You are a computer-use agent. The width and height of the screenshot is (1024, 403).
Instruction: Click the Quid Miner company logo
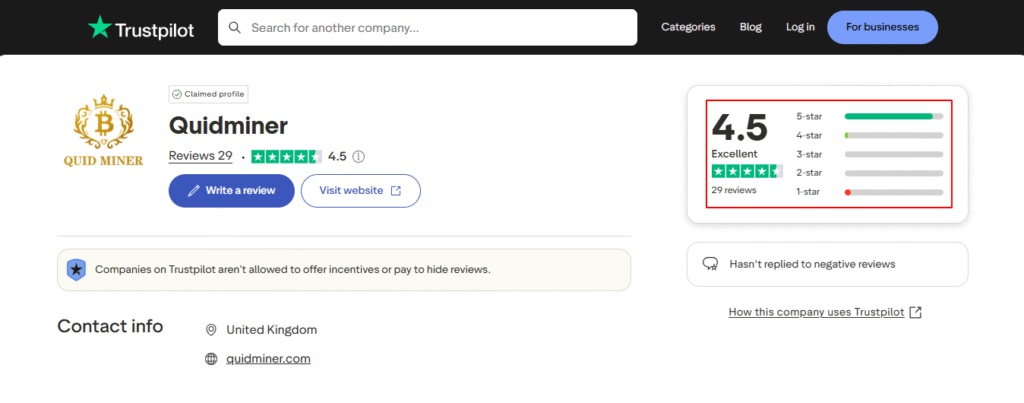click(x=103, y=132)
